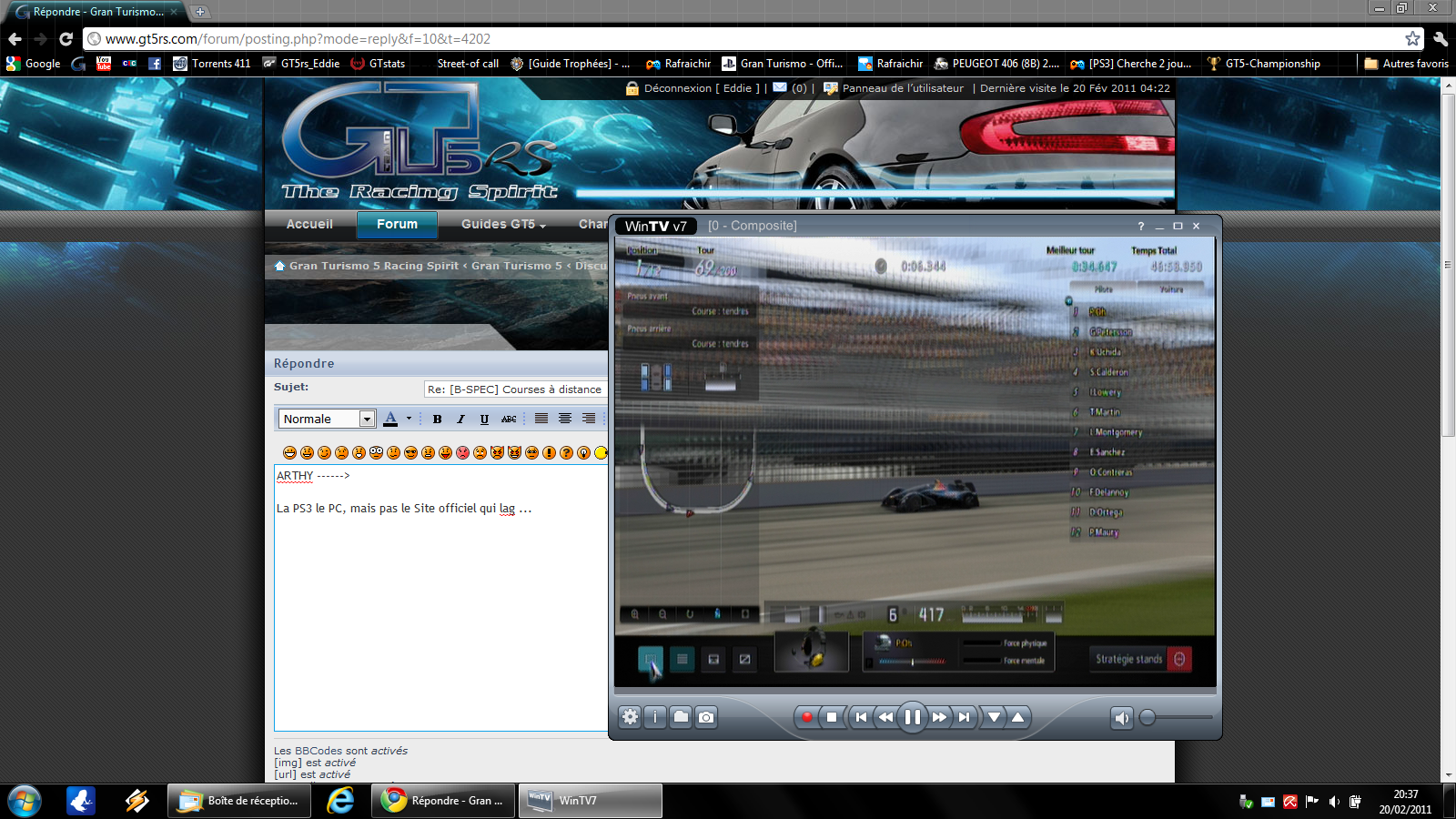Image resolution: width=1456 pixels, height=819 pixels.
Task: Toggle strikethrough ABC formatting
Action: tap(509, 419)
